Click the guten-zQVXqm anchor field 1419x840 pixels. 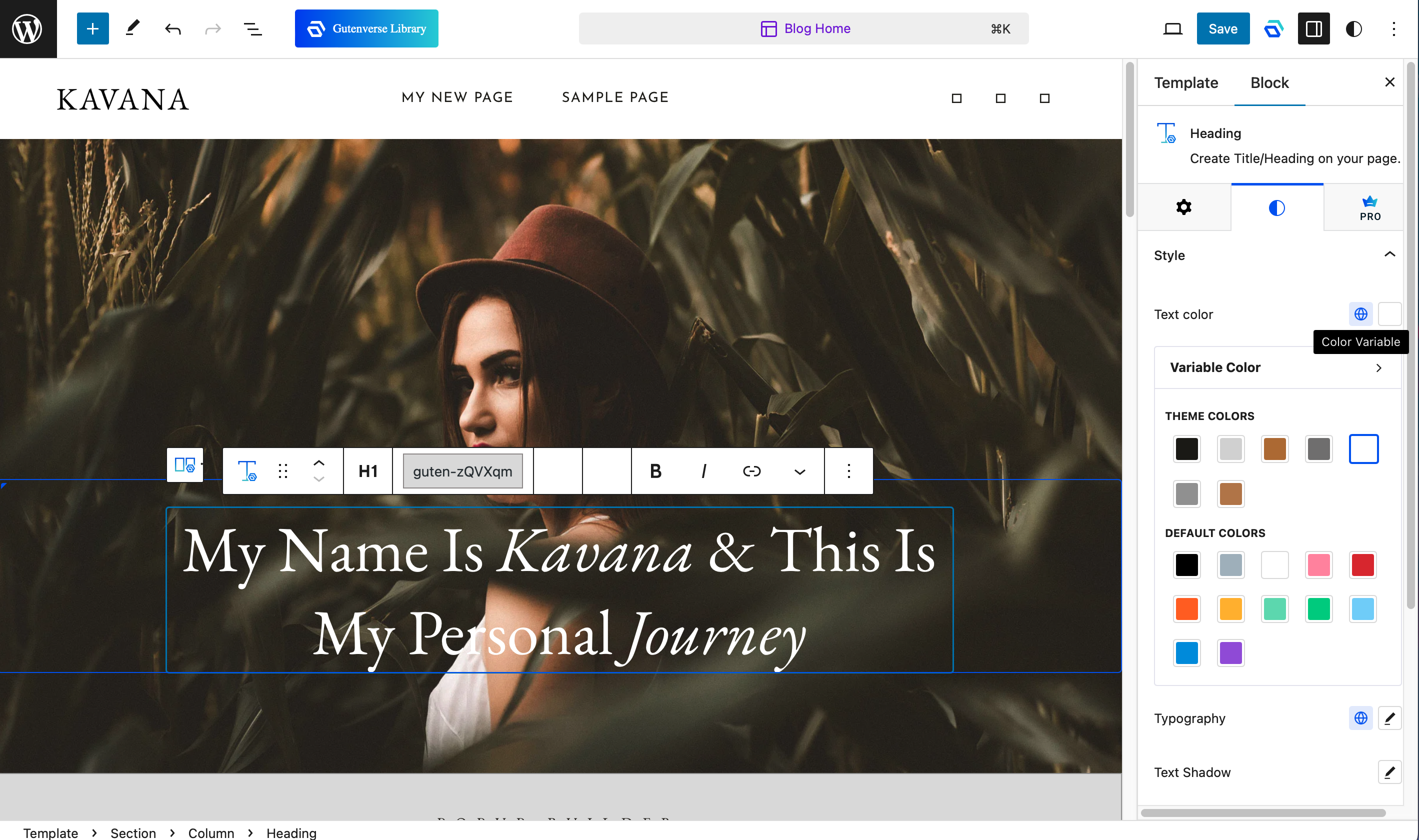coord(462,471)
